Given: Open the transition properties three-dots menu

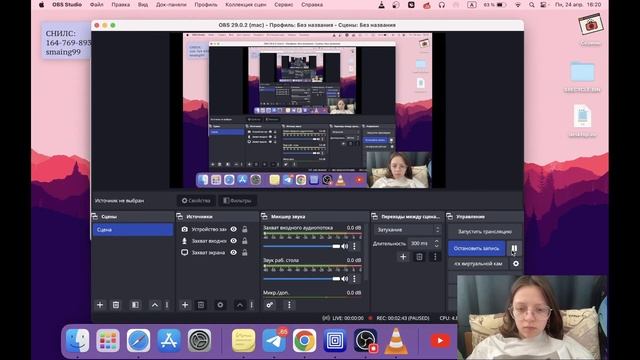Looking at the screenshot, I should (435, 257).
